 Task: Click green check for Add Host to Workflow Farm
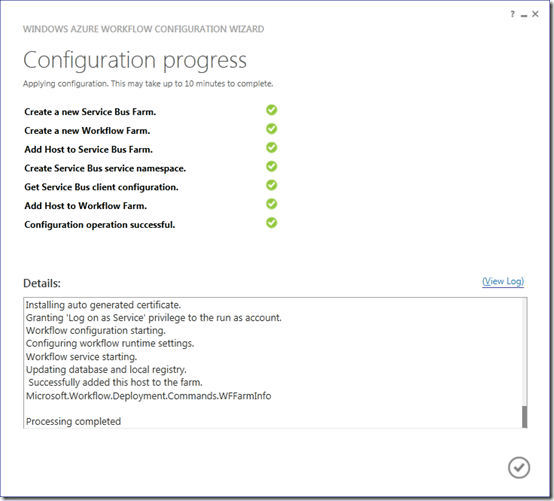pos(271,204)
